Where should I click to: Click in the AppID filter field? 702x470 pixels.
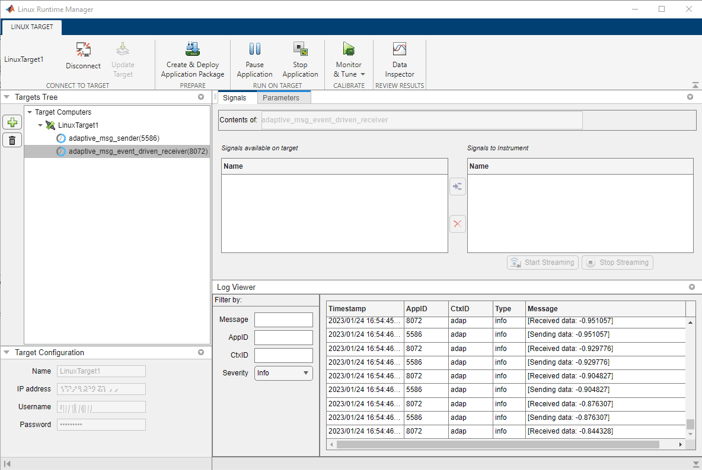click(283, 338)
